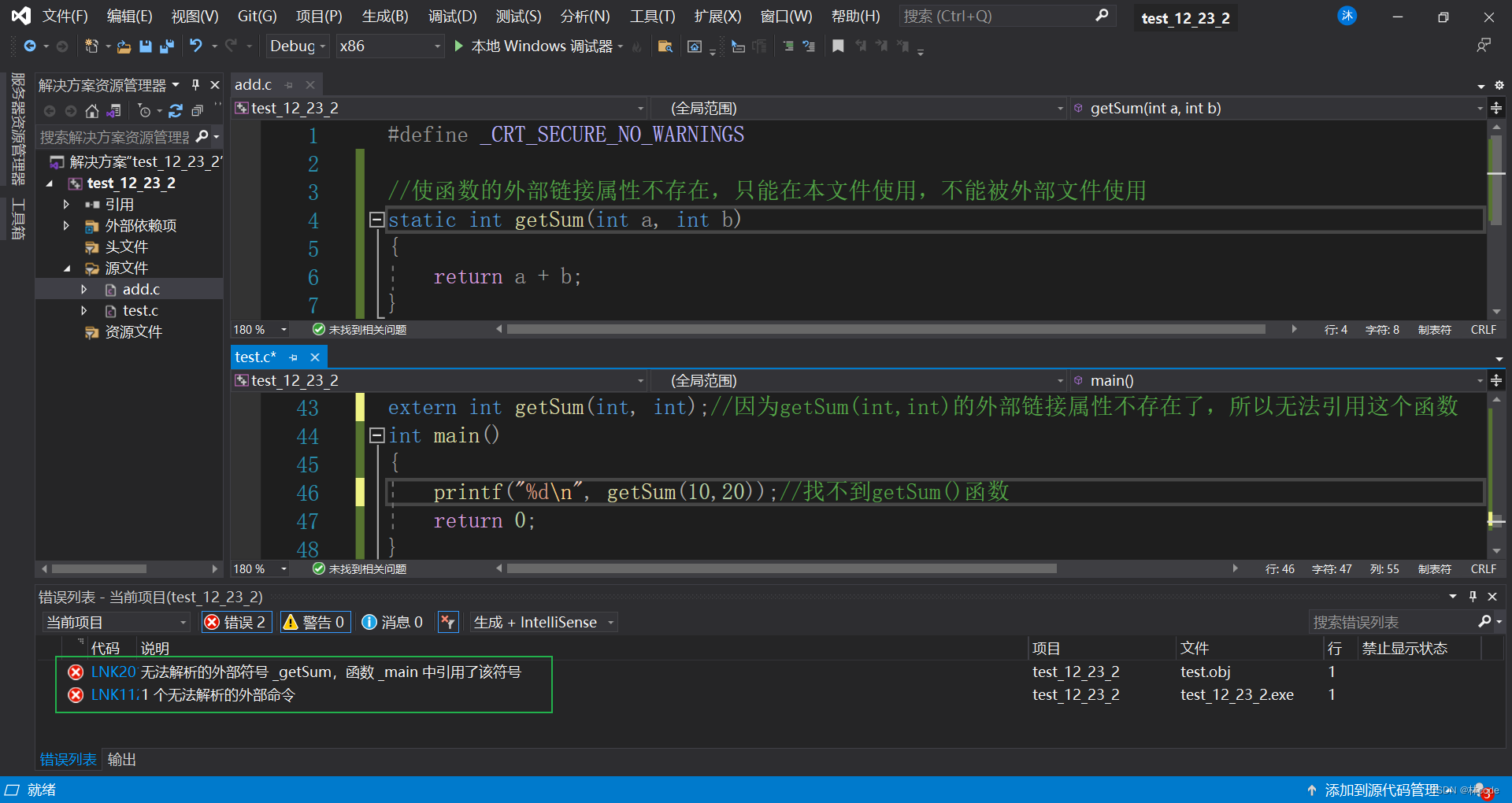Click the navigate backward arrow in the toolbar

[x=30, y=46]
